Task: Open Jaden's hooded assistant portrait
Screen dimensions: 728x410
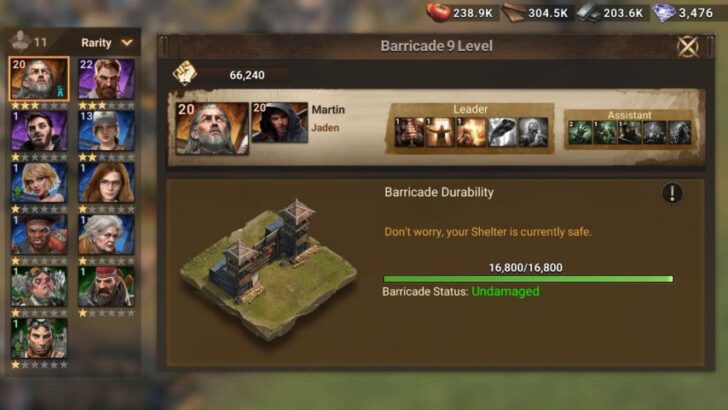Action: tap(280, 123)
